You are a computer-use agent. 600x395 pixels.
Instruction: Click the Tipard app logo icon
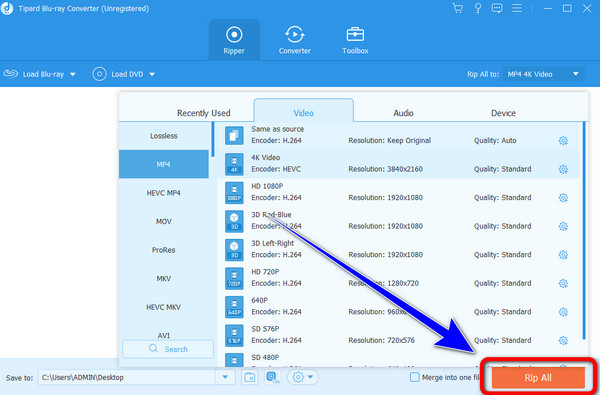click(7, 8)
